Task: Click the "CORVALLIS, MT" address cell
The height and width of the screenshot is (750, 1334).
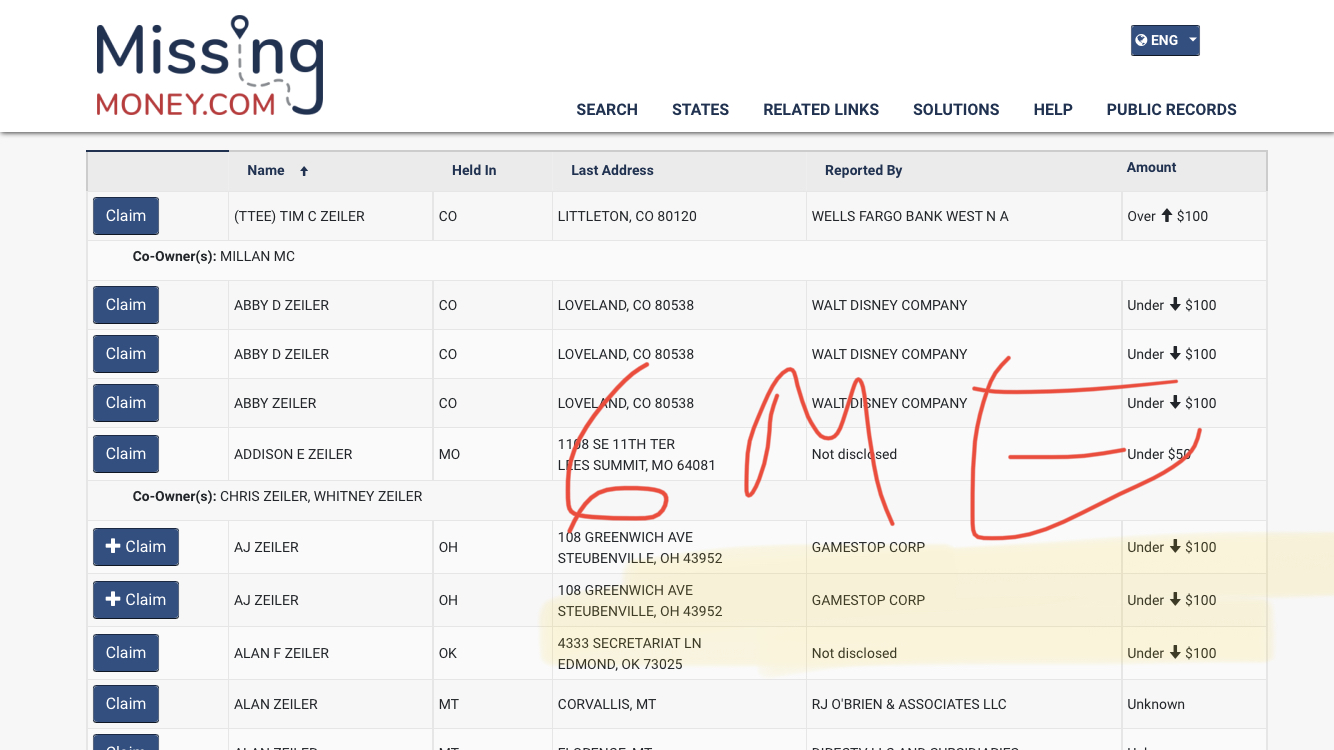Action: tap(607, 705)
